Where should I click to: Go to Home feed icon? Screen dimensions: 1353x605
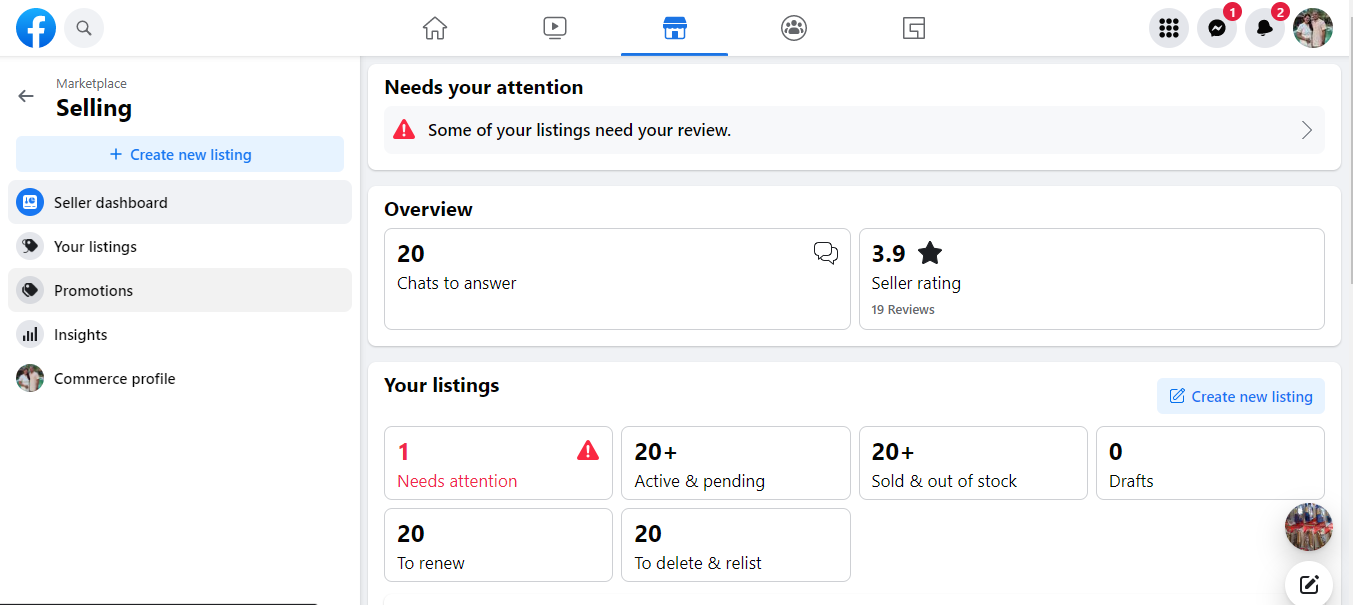[x=435, y=28]
